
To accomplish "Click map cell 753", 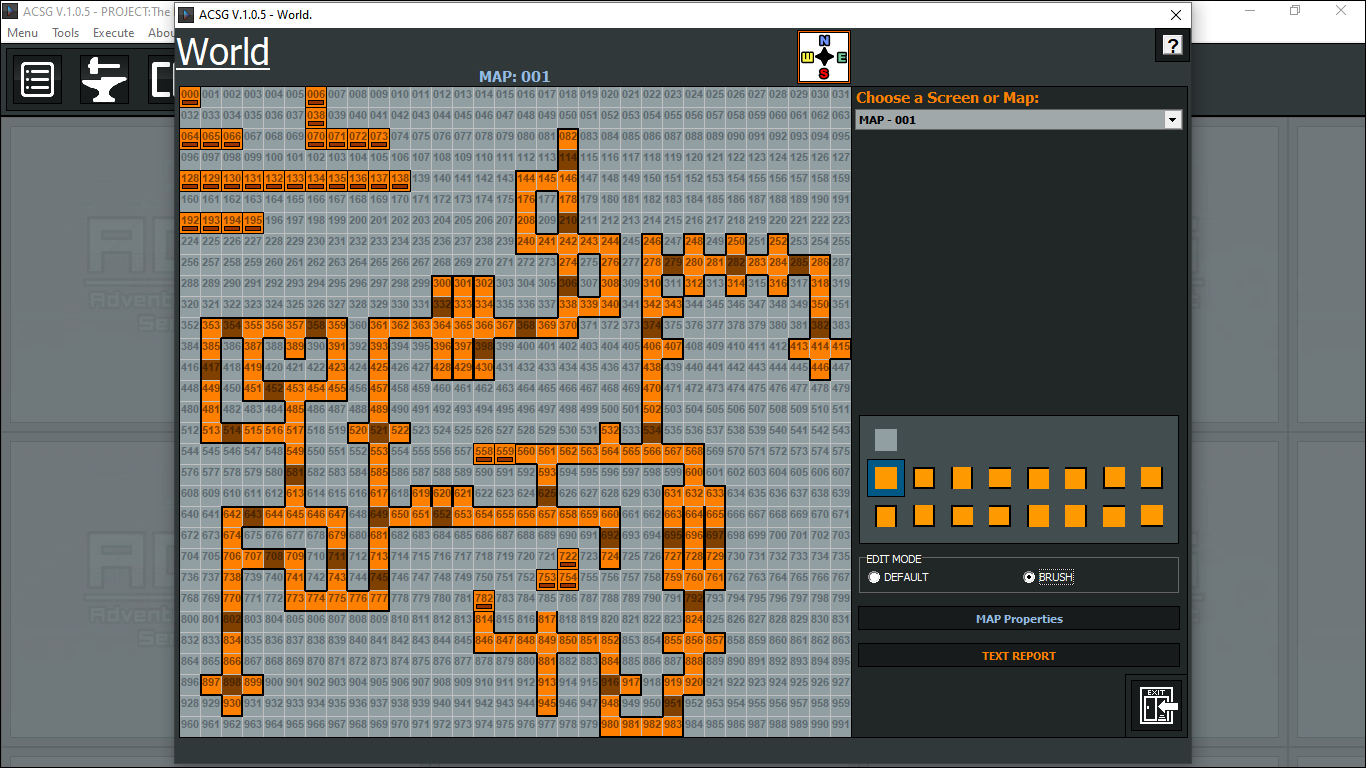I will click(x=547, y=580).
